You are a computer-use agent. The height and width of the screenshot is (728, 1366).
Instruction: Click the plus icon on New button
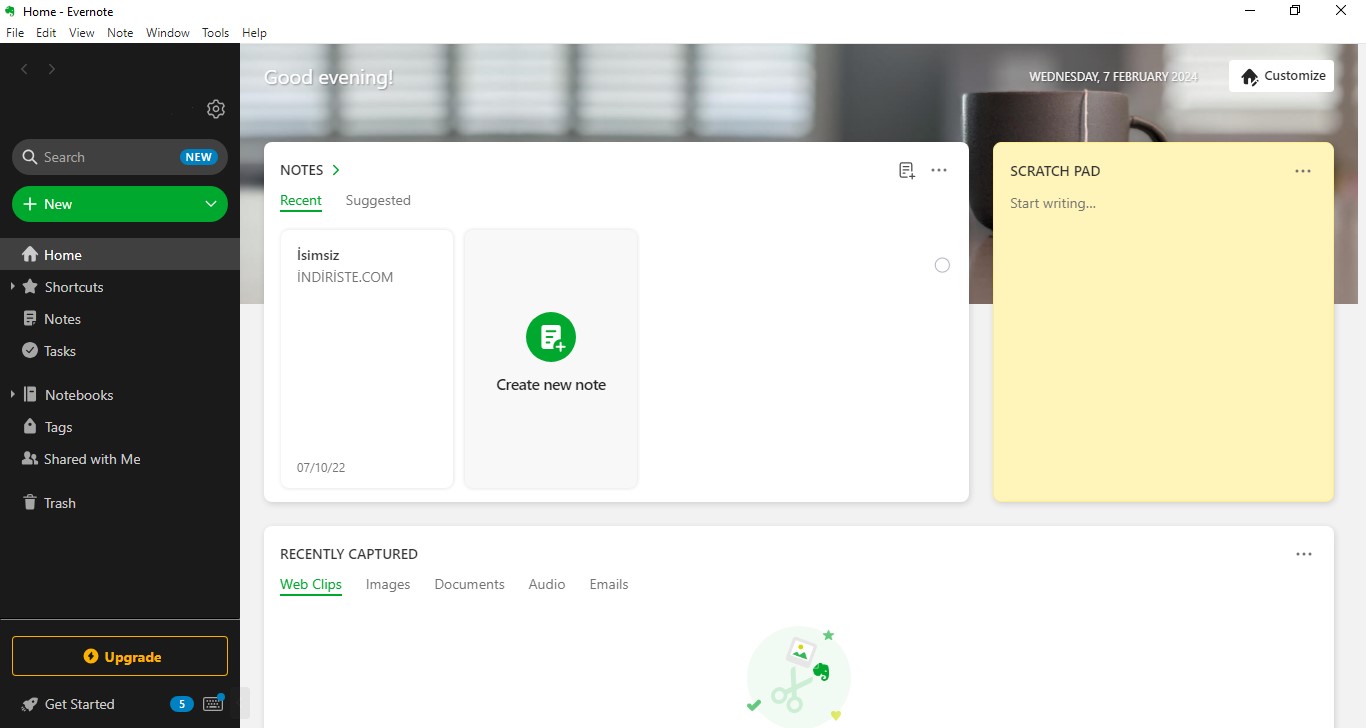pos(30,204)
